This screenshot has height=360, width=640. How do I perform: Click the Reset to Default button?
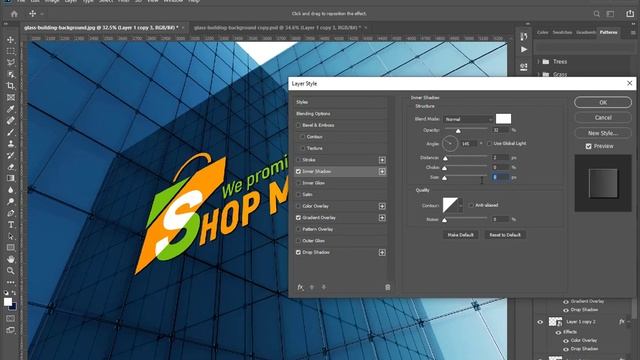click(505, 235)
